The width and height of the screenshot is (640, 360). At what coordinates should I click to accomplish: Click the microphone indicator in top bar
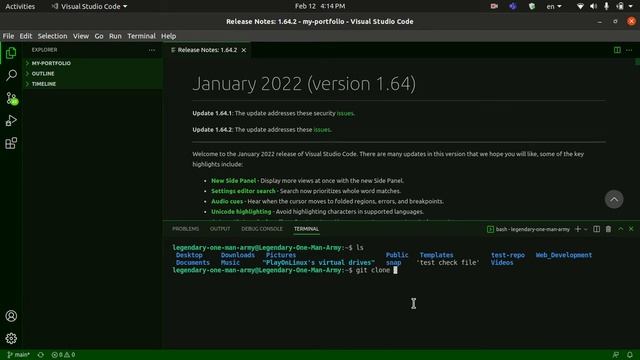click(x=607, y=6)
